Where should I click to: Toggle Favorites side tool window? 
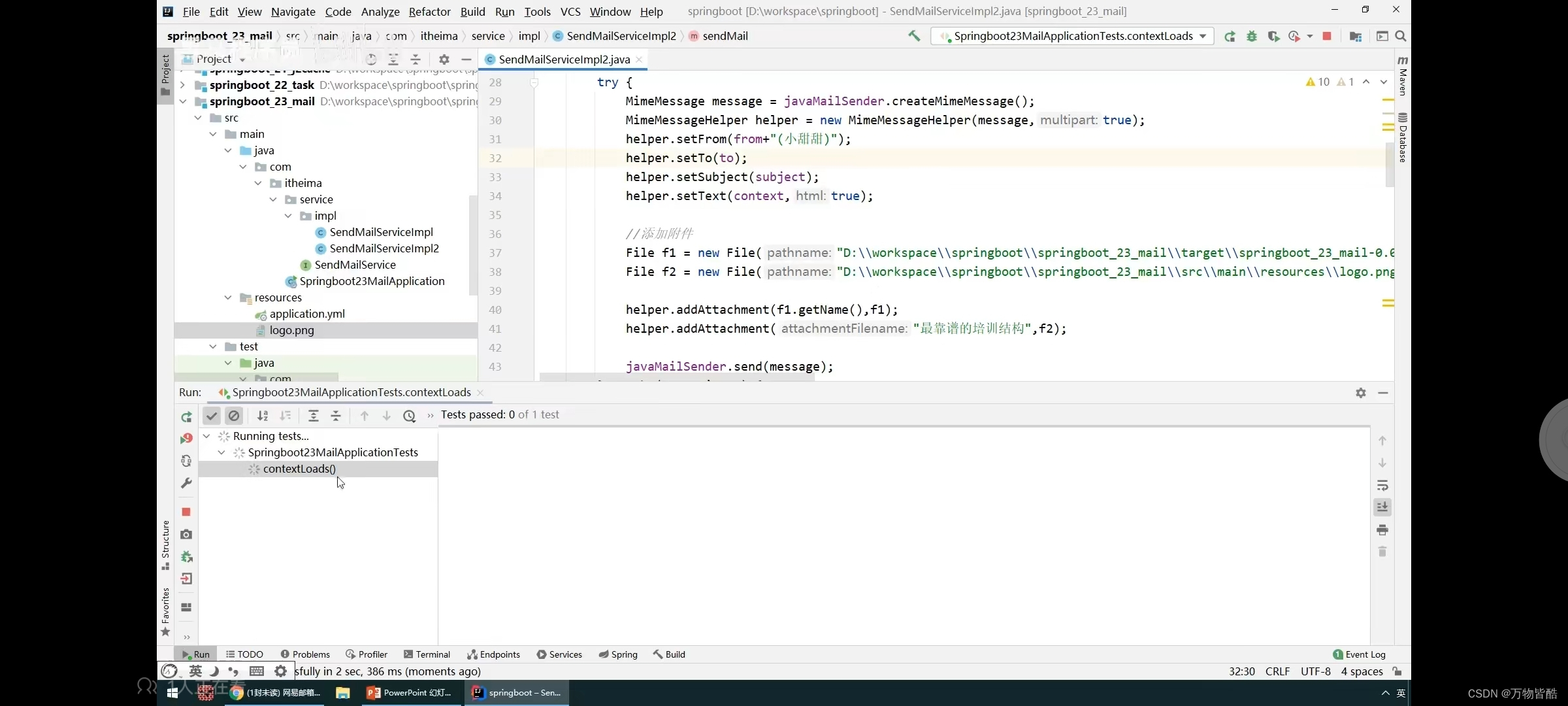165,612
